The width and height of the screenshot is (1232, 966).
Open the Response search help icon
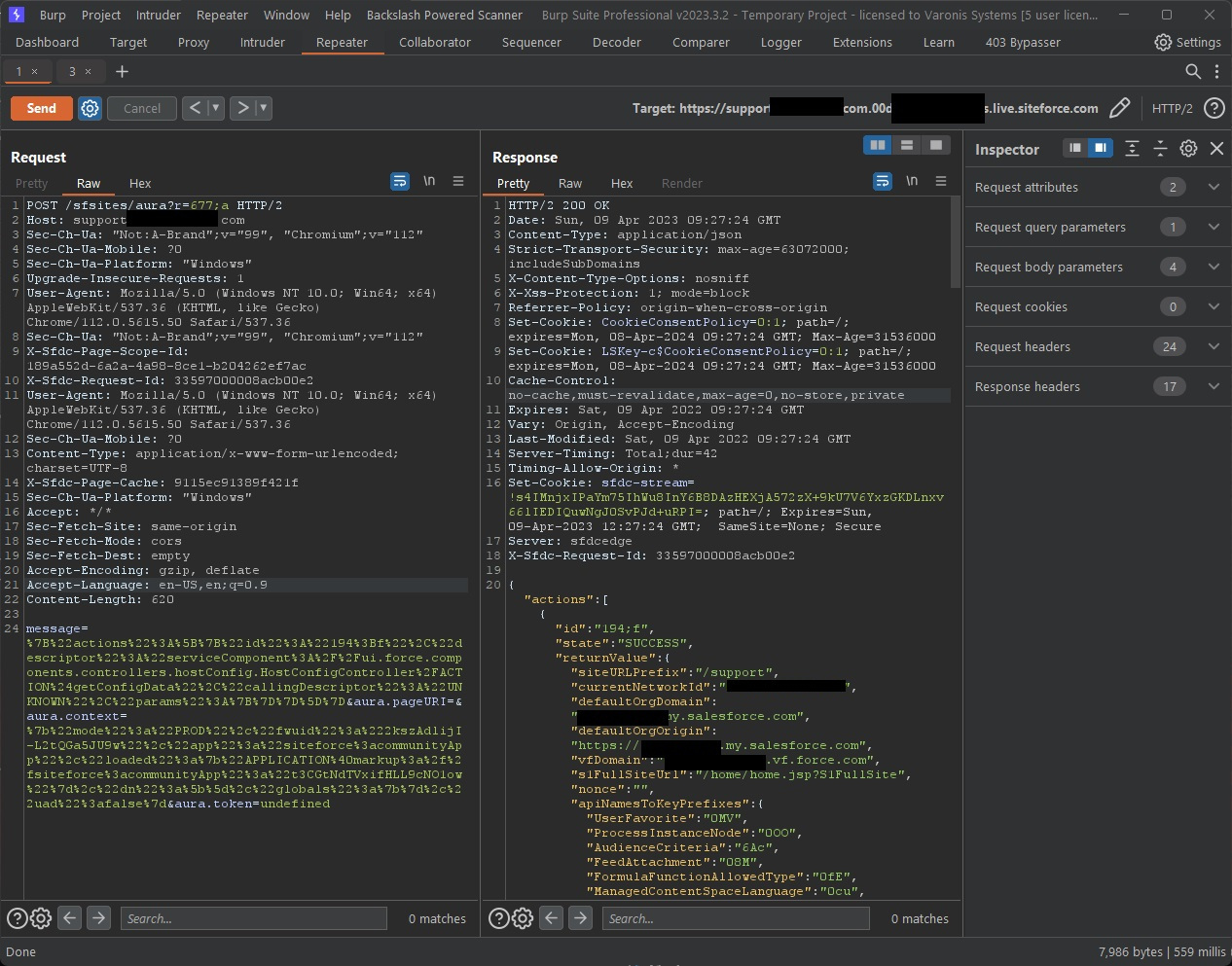(498, 917)
